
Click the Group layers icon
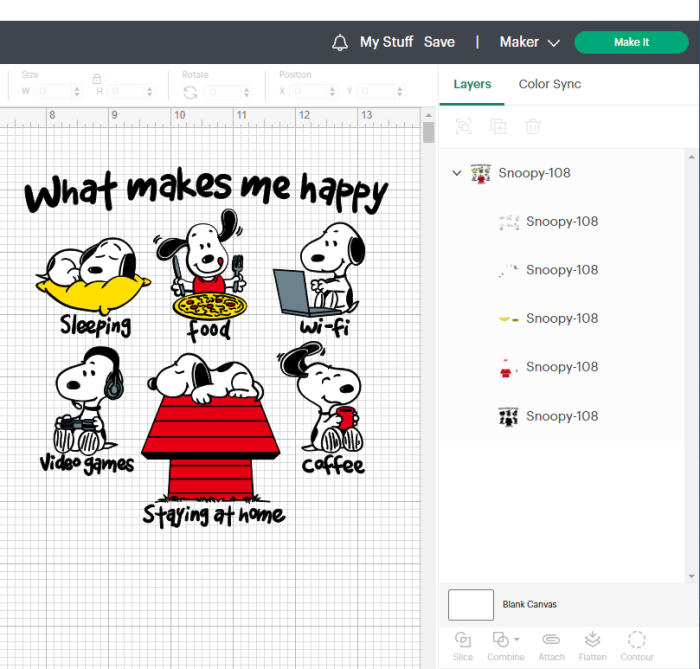pos(464,127)
